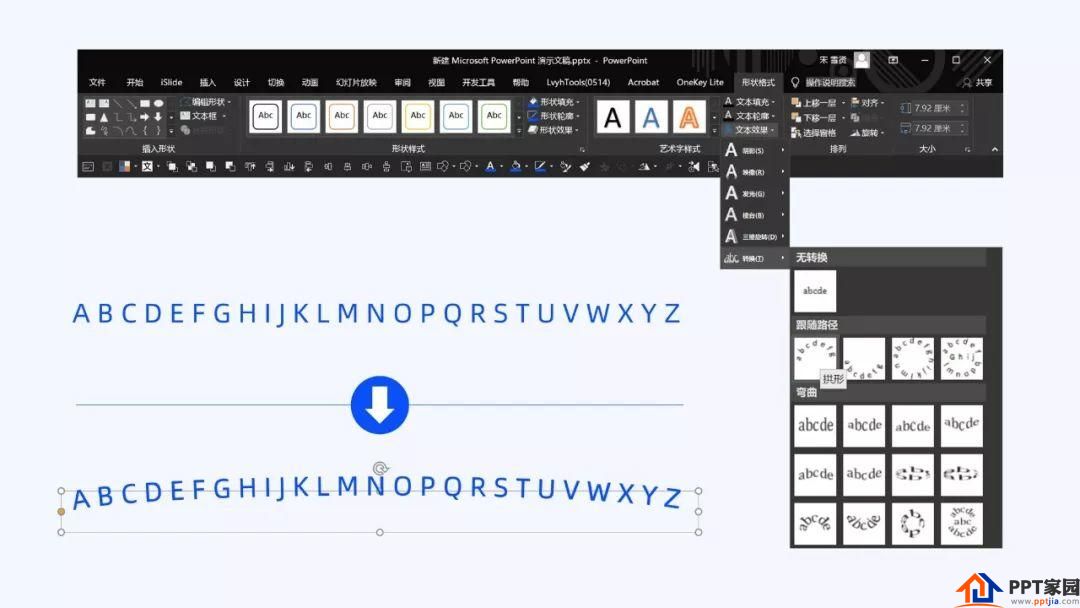Select the 无转换 abcde no-transform option
This screenshot has width=1080, height=608.
(x=815, y=291)
